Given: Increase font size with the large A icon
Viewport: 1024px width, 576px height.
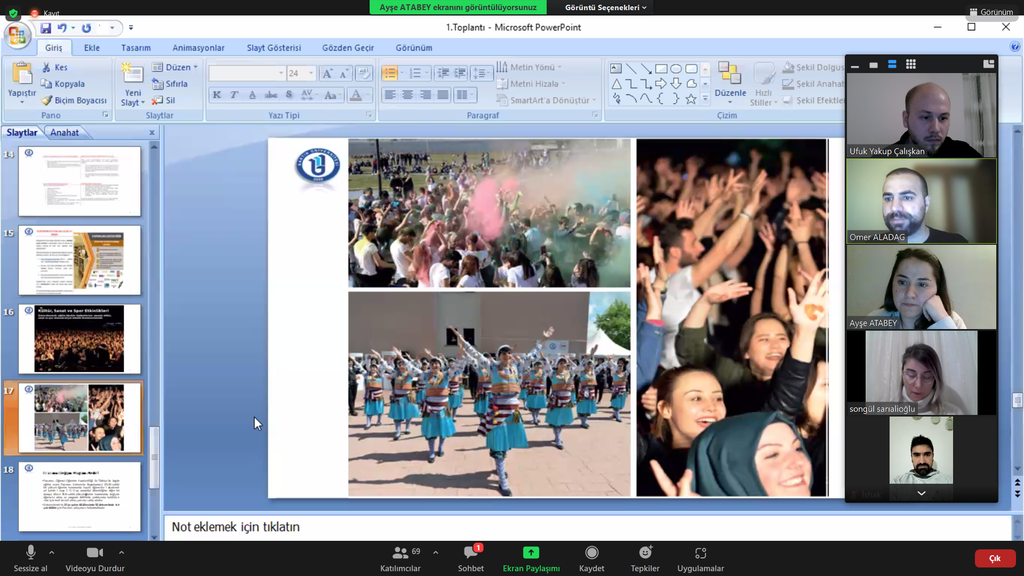Looking at the screenshot, I should 327,73.
